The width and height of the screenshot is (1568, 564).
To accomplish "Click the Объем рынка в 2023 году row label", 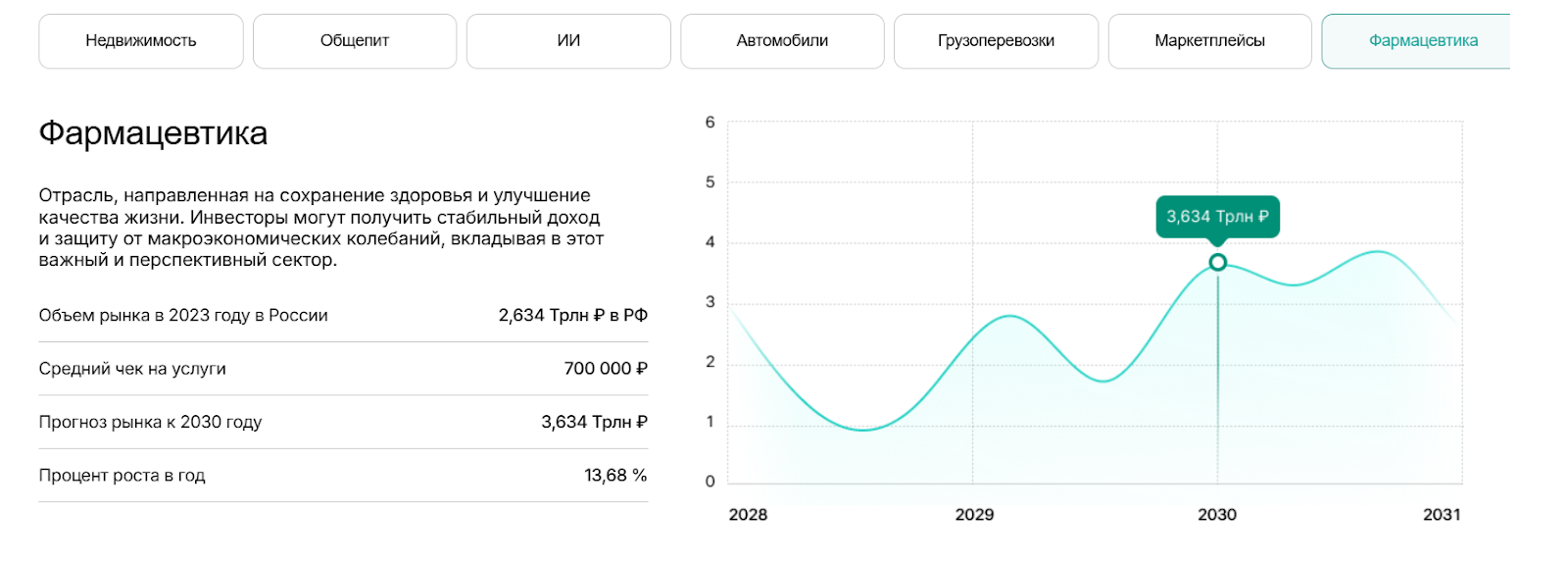I will coord(183,316).
